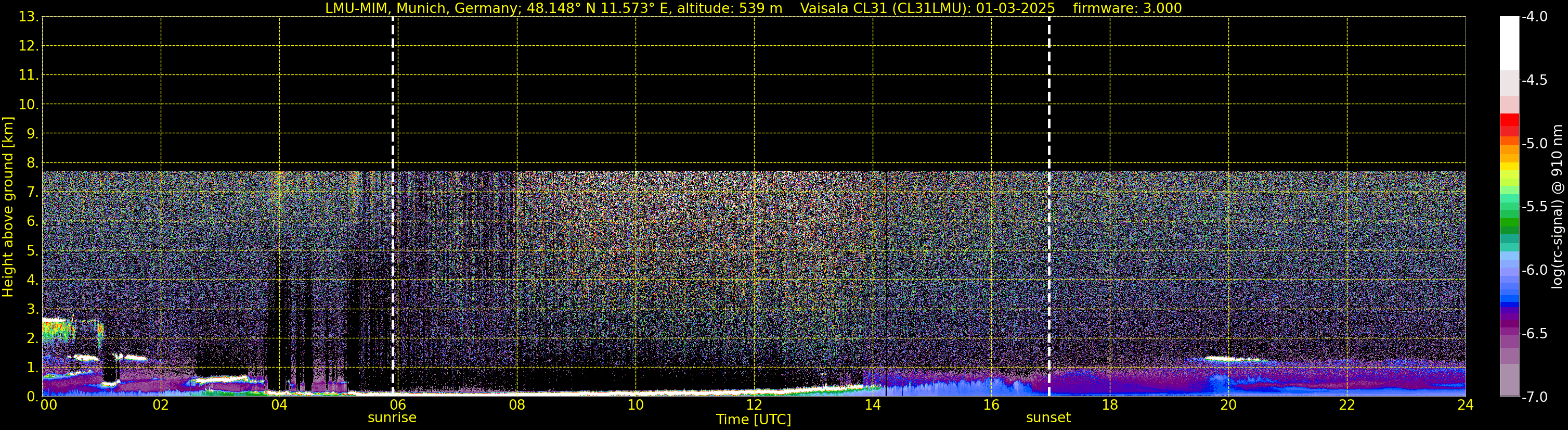1568x430 pixels.
Task: Click the "5." height axis tick label
Action: click(32, 251)
